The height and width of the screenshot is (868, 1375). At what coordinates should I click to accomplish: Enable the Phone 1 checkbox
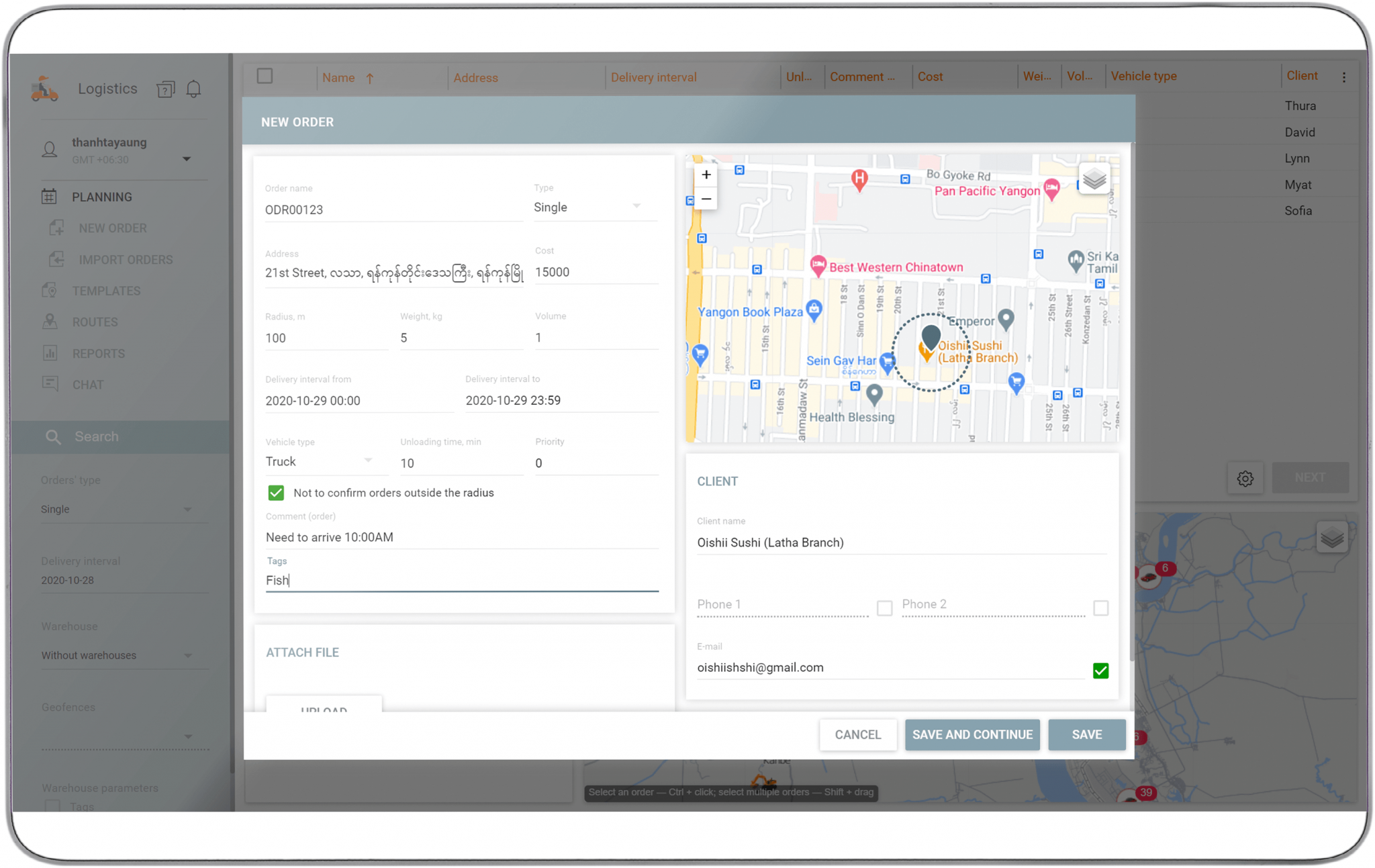tap(884, 608)
